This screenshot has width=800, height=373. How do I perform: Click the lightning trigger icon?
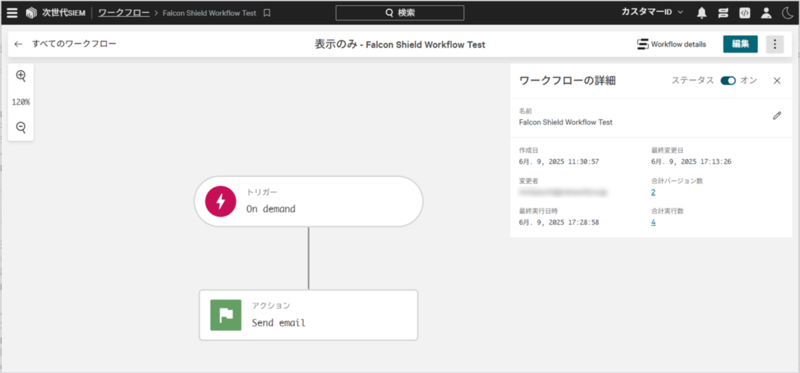220,202
